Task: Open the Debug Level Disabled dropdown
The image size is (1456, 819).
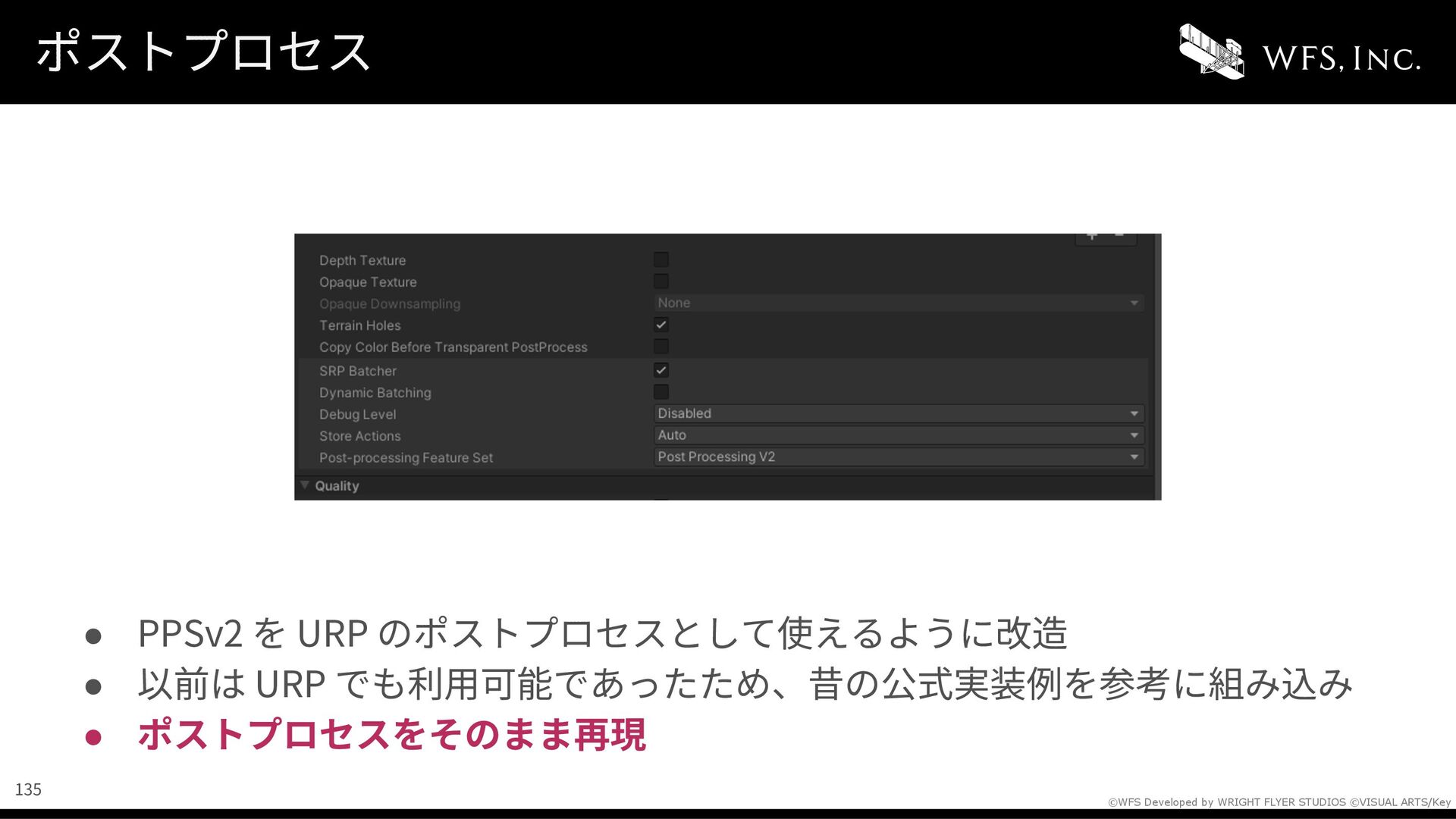Action: point(899,413)
